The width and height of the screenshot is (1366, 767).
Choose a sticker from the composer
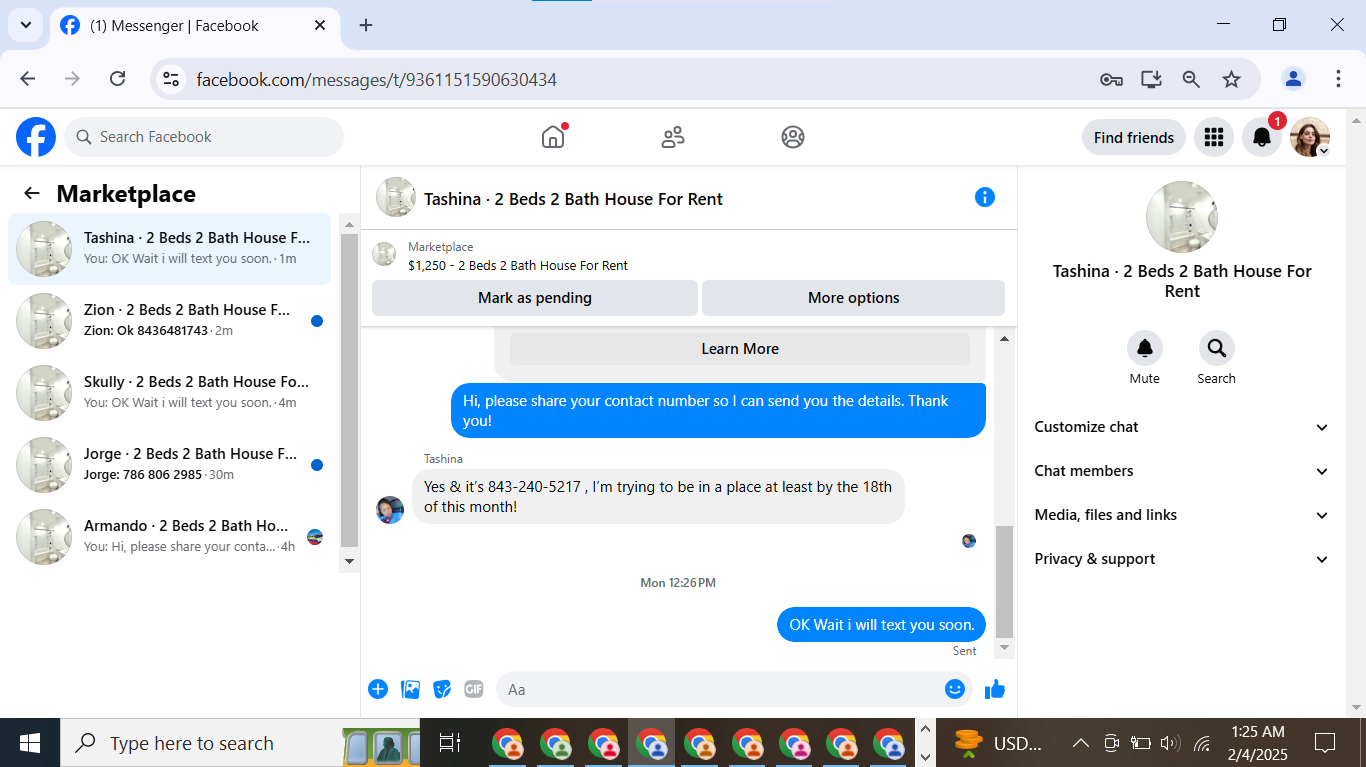click(442, 689)
